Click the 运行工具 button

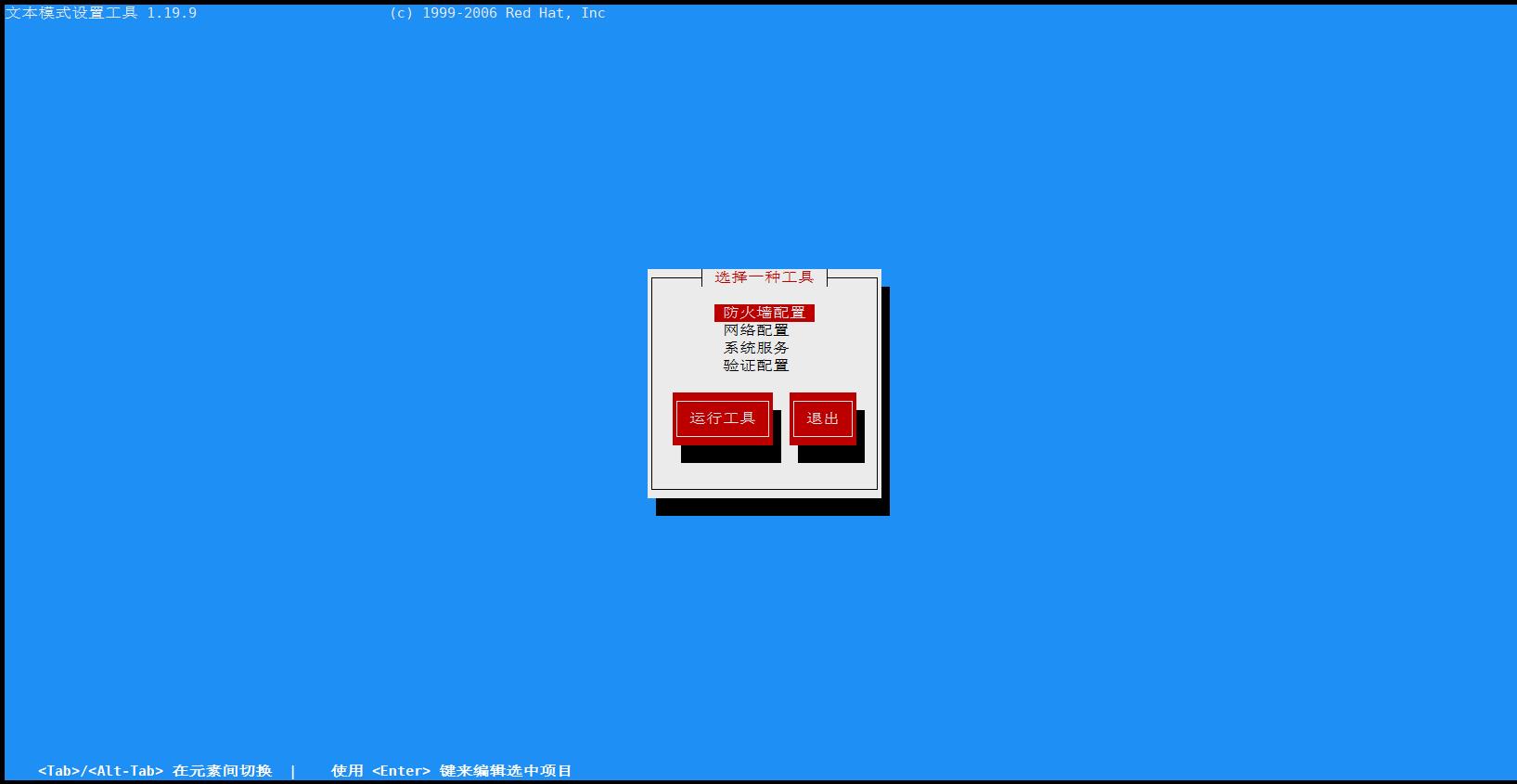pyautogui.click(x=723, y=418)
